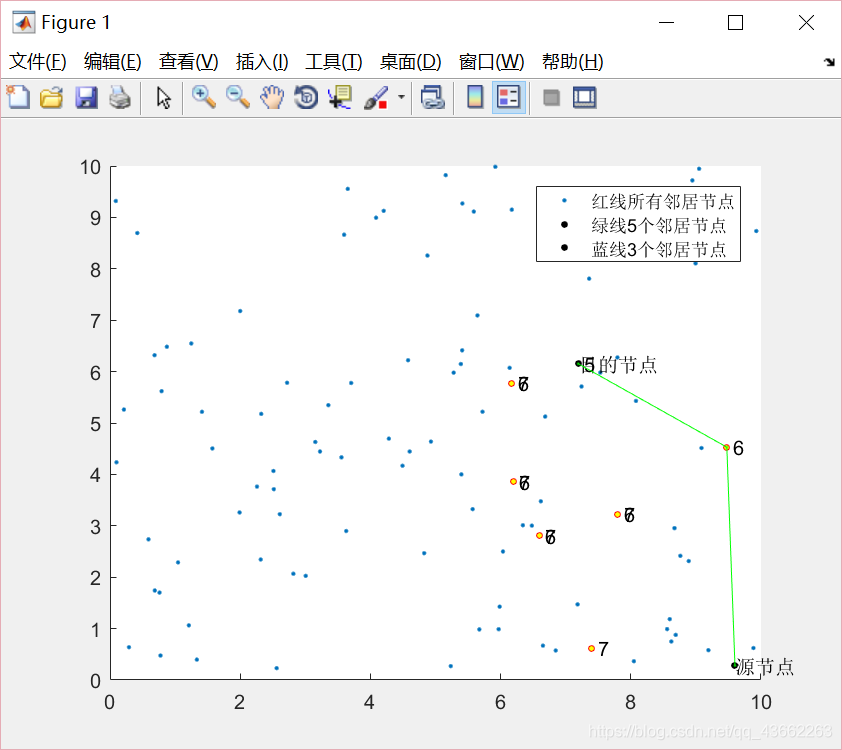Image resolution: width=842 pixels, height=750 pixels.
Task: Toggle the legend display off
Action: (508, 97)
